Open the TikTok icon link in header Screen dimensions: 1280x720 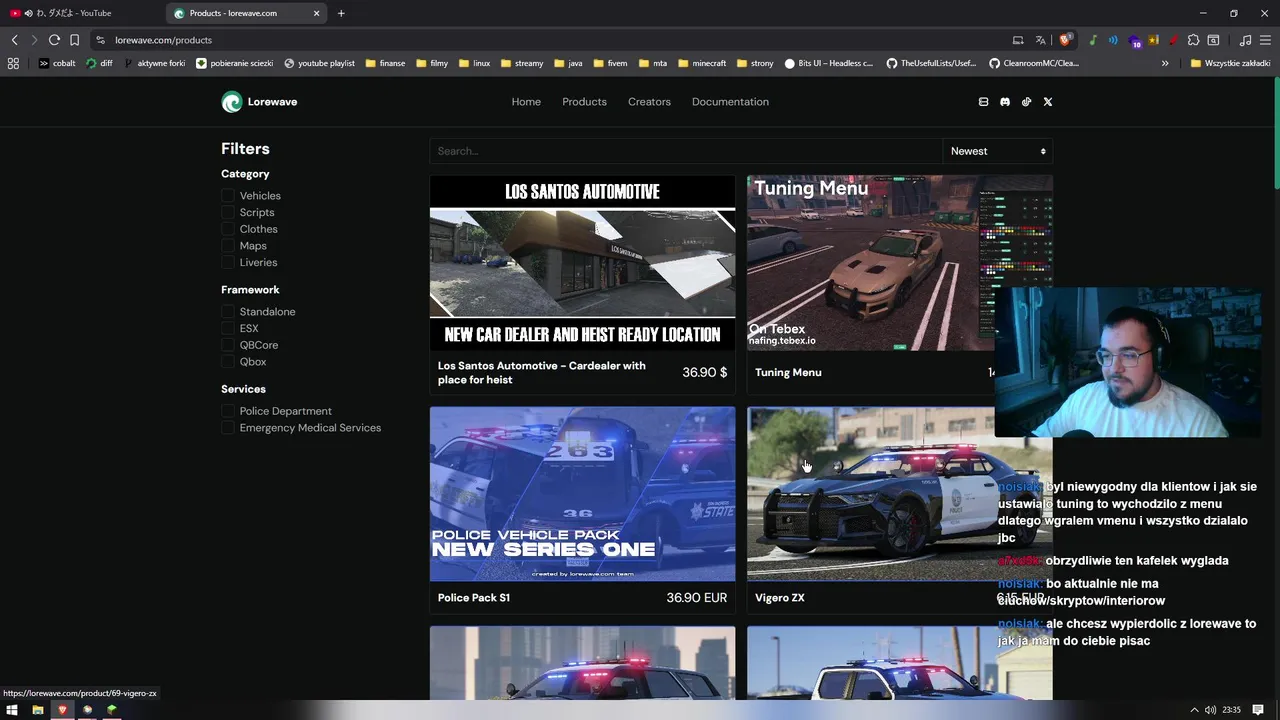(x=1026, y=102)
